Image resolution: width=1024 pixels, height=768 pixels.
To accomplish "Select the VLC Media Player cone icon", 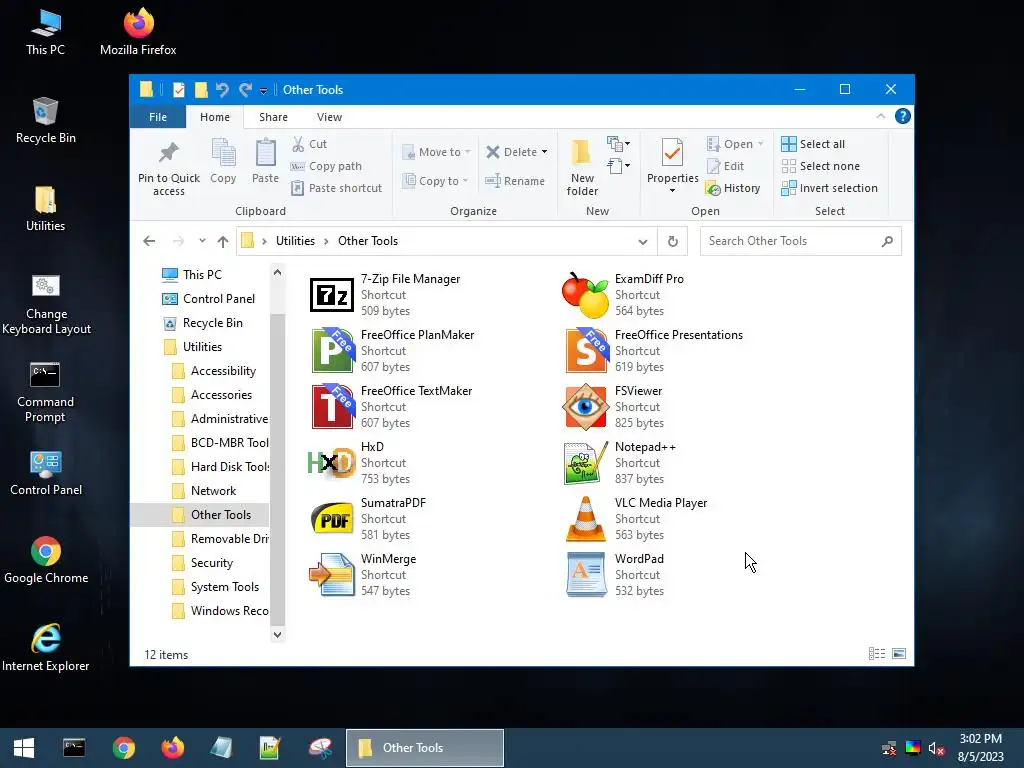I will pos(585,519).
